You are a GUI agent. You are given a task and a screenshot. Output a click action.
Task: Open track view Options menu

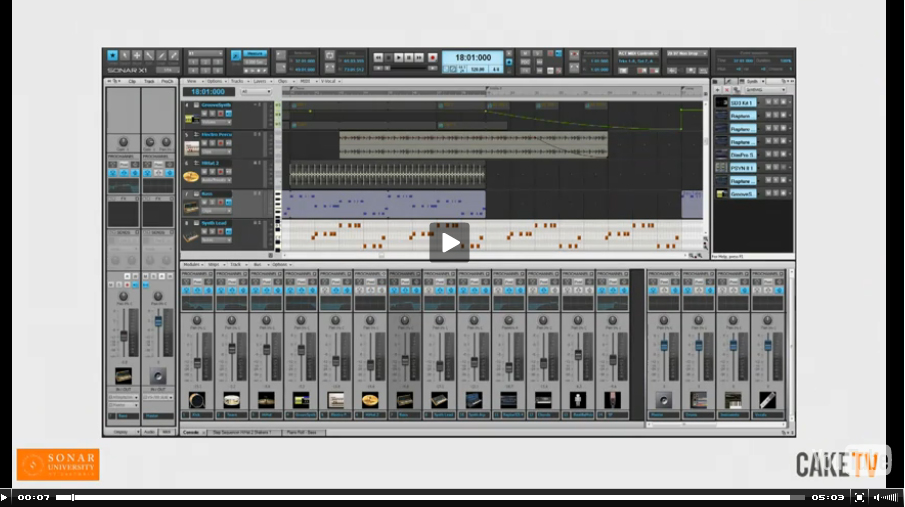click(215, 81)
